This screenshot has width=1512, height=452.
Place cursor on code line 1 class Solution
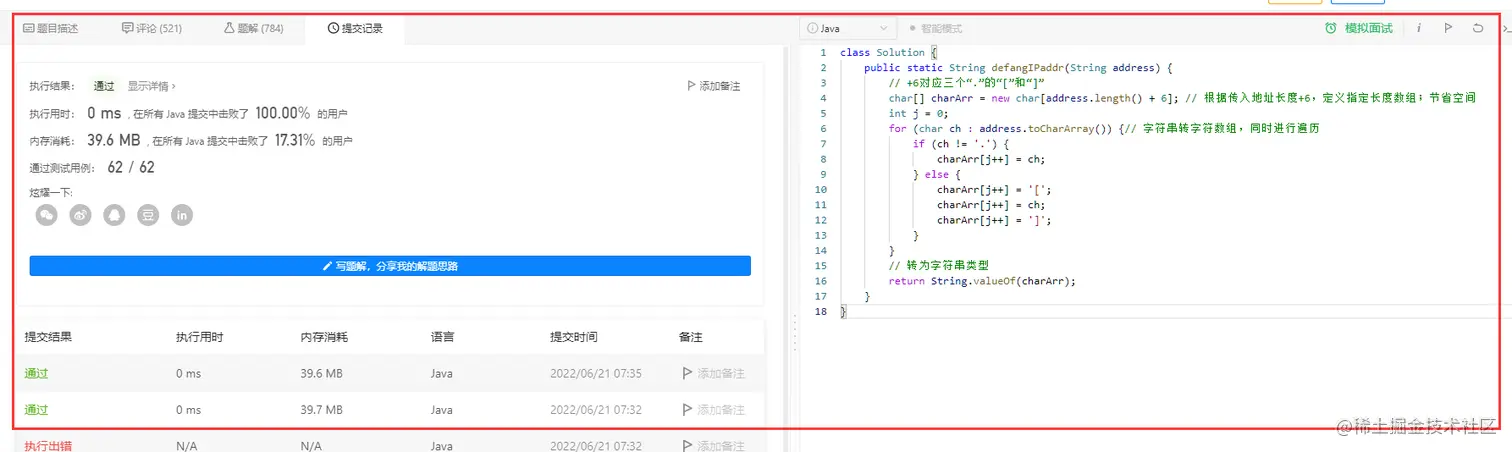pos(887,52)
